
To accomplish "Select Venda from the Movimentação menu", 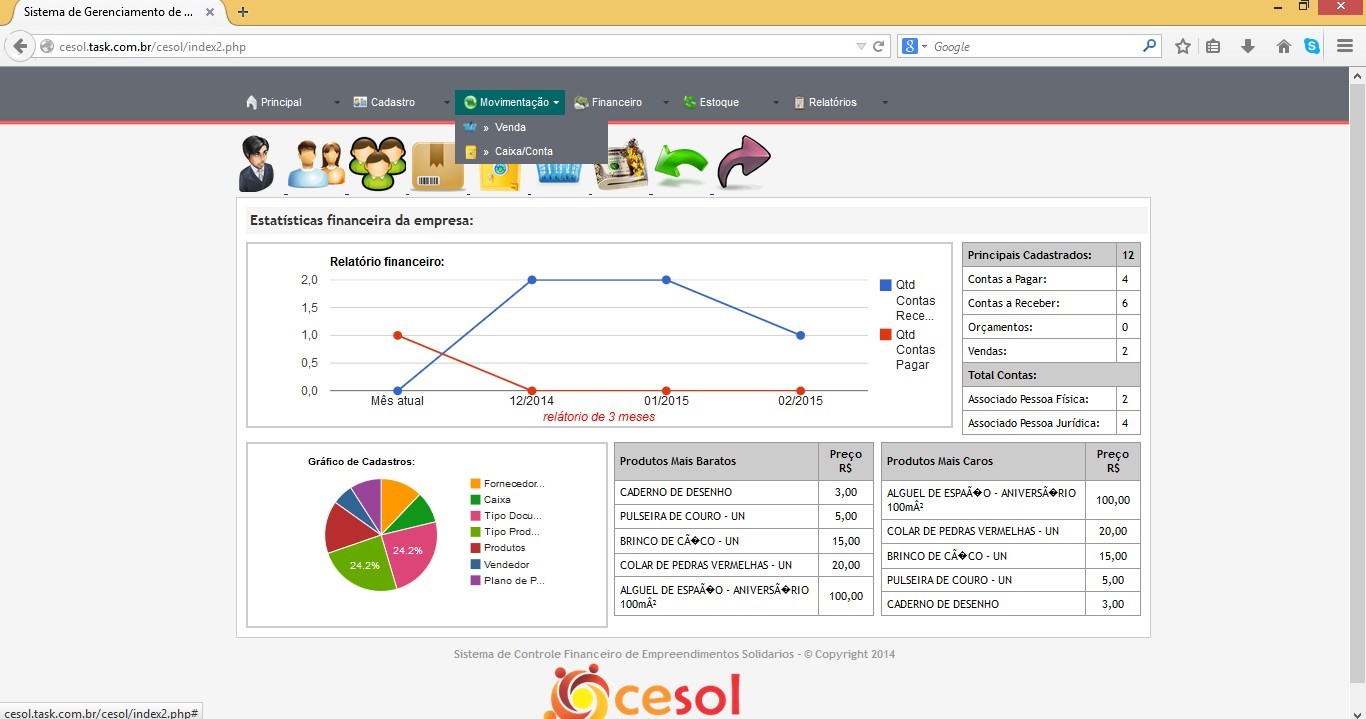I will [x=510, y=127].
